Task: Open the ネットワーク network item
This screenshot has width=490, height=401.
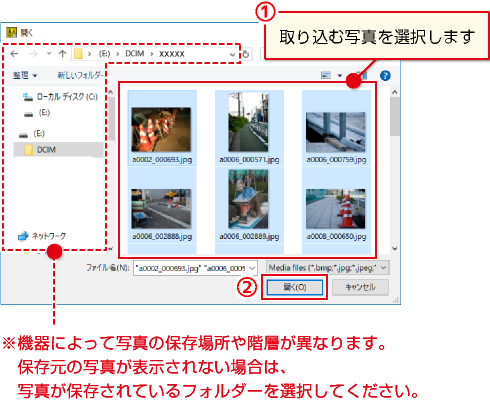Action: tap(42, 236)
